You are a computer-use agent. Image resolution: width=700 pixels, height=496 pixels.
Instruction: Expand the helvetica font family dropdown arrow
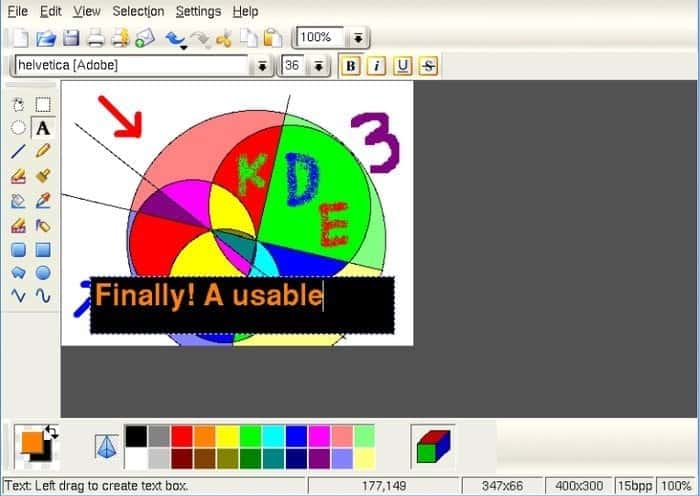262,66
